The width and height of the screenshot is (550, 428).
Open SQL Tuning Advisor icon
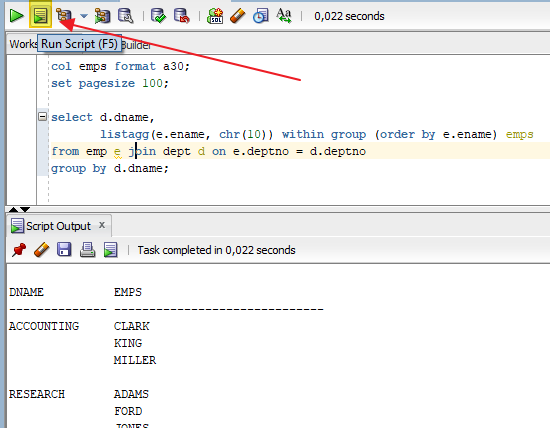click(x=126, y=16)
